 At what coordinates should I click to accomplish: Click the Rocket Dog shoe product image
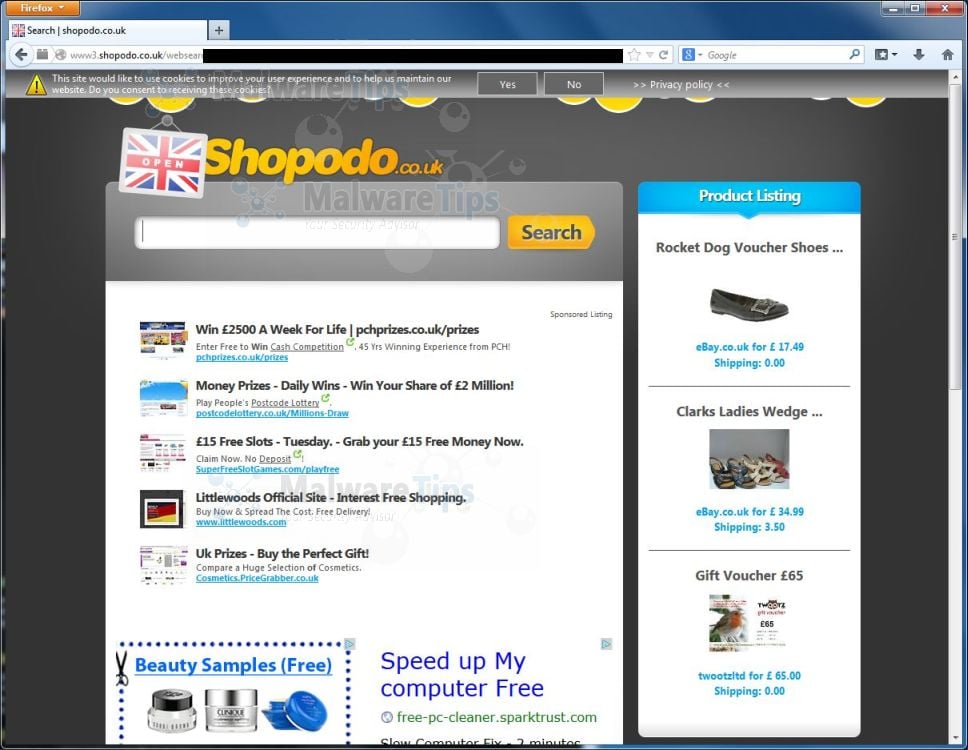[749, 304]
